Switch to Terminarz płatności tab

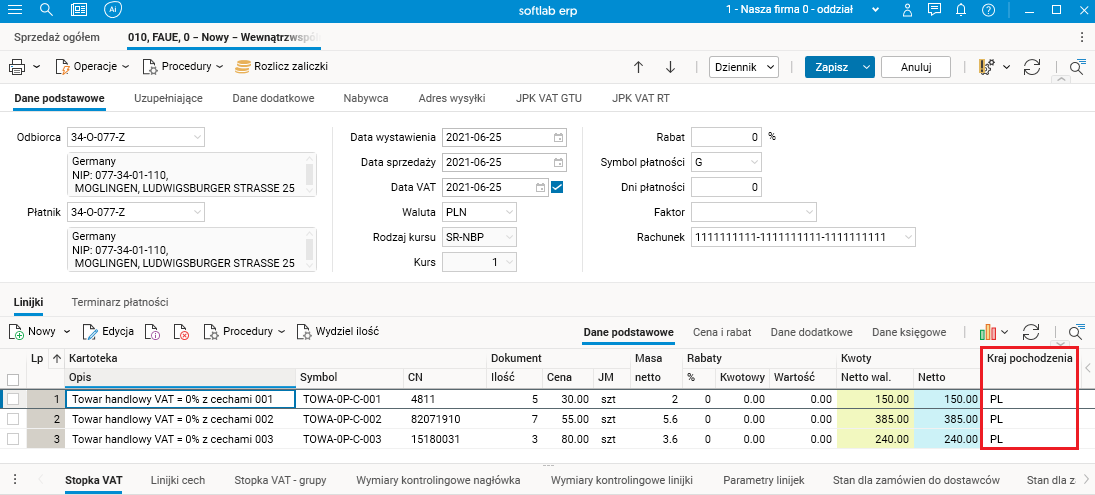pyautogui.click(x=119, y=302)
